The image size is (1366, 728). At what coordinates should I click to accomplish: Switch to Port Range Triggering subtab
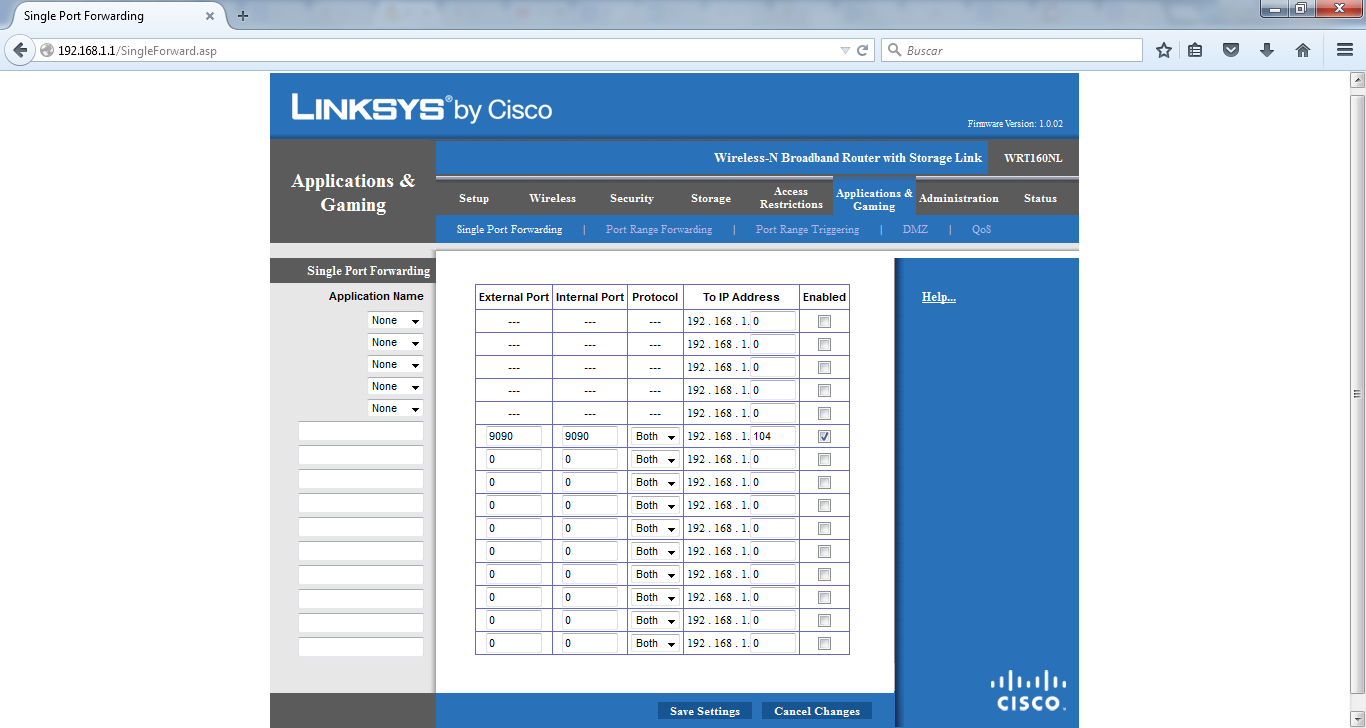807,229
